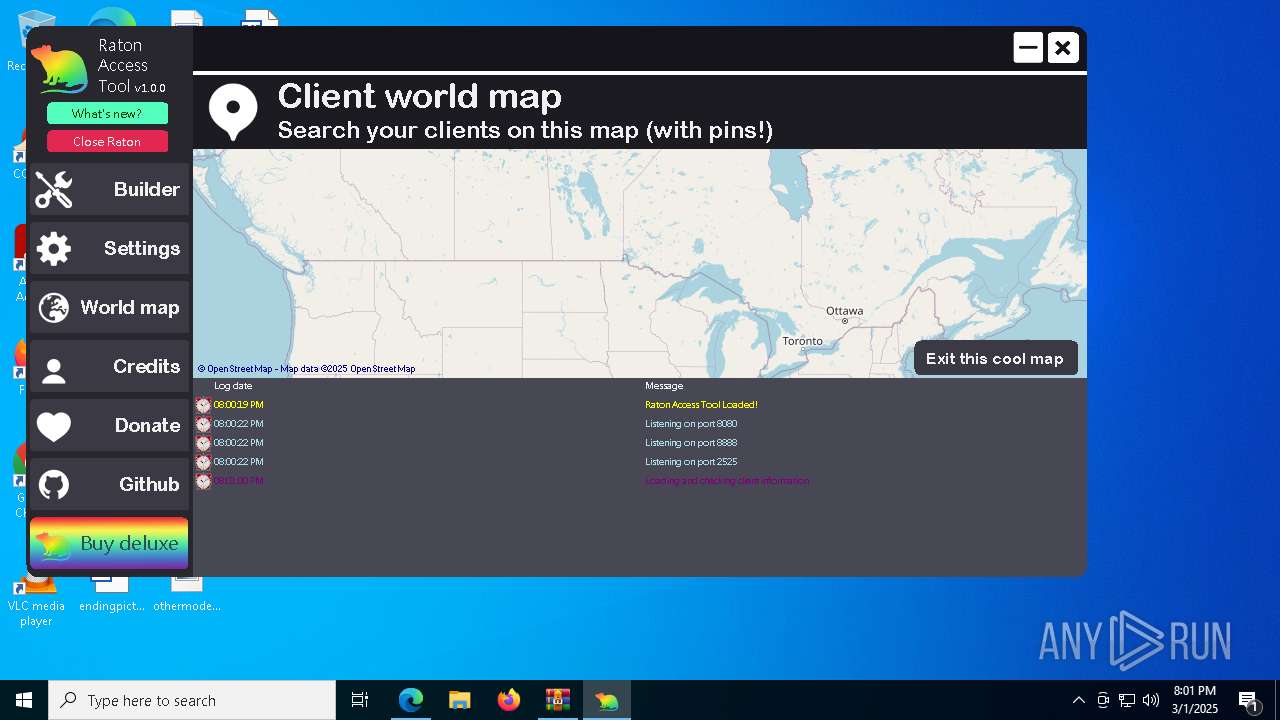Open the Windows Start menu
This screenshot has width=1280, height=720.
[24, 700]
